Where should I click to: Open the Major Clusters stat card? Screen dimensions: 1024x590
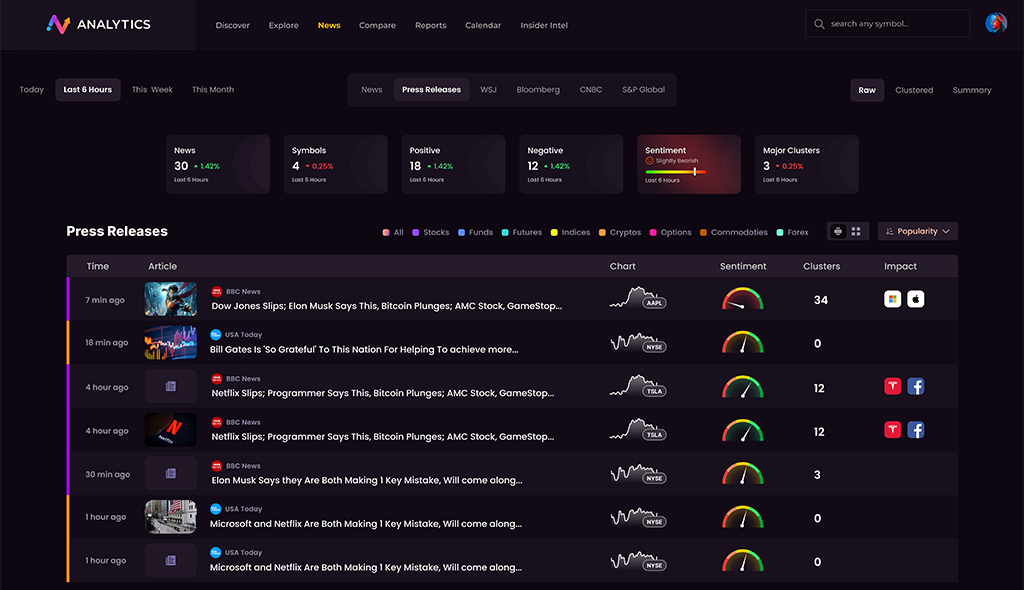point(807,164)
